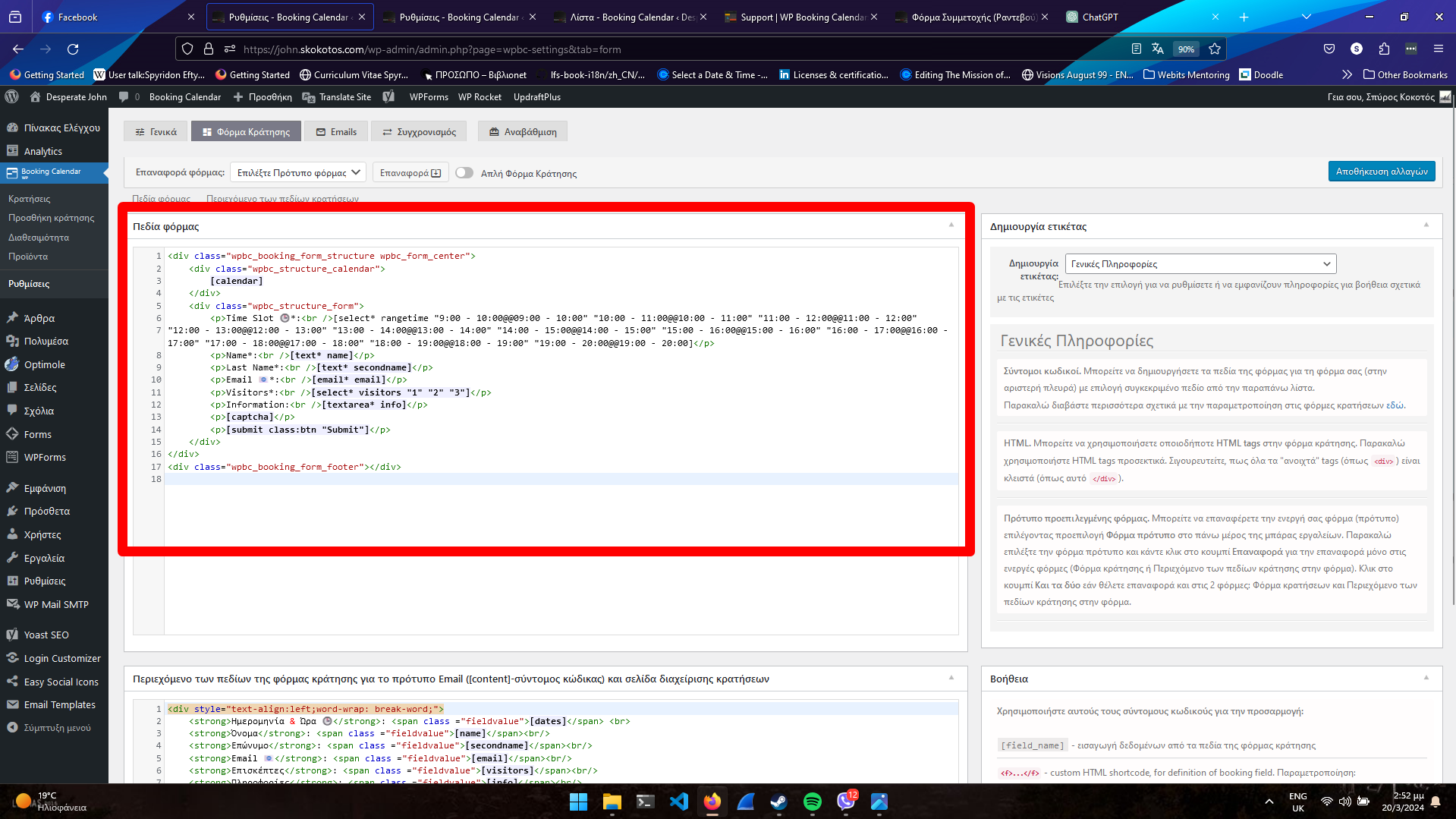Open Διαθεσιμότητα submenu item

(x=39, y=237)
